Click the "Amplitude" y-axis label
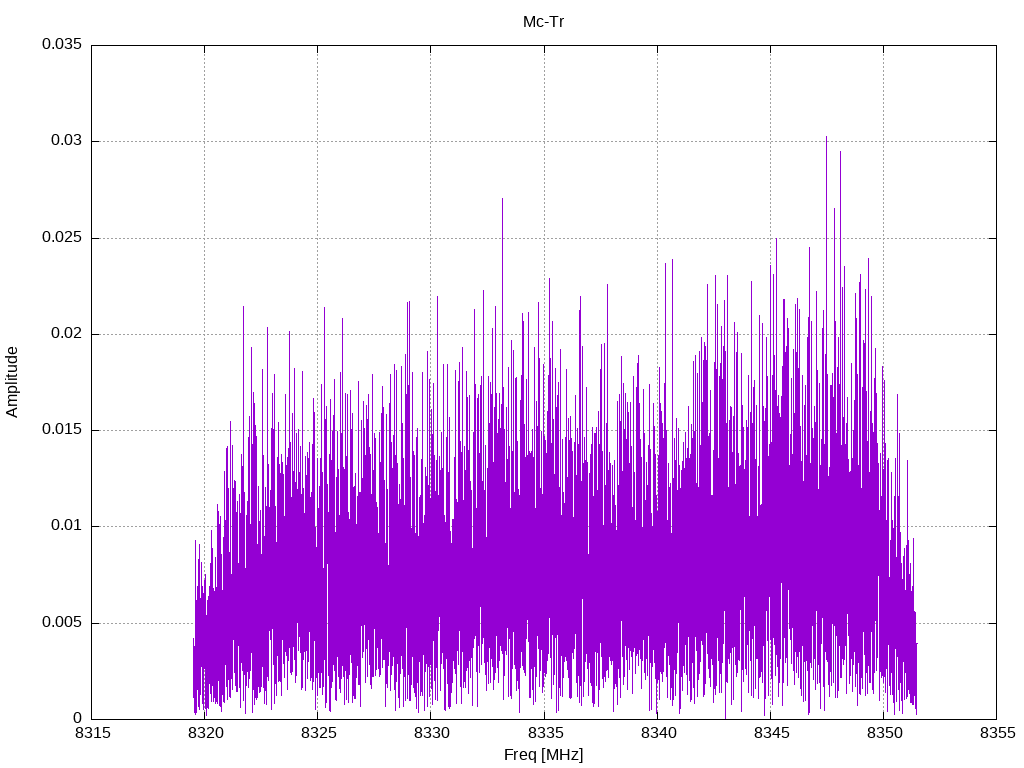The height and width of the screenshot is (768, 1024). coord(12,382)
